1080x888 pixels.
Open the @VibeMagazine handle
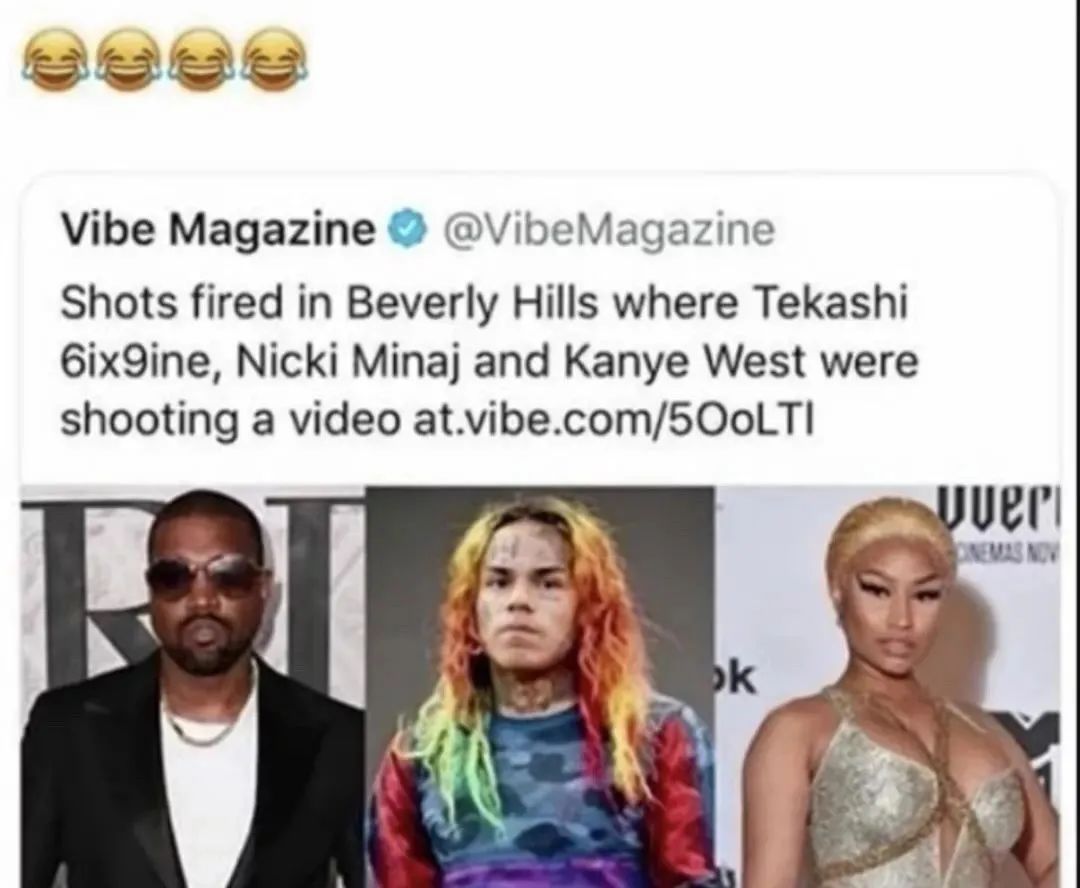pos(610,231)
